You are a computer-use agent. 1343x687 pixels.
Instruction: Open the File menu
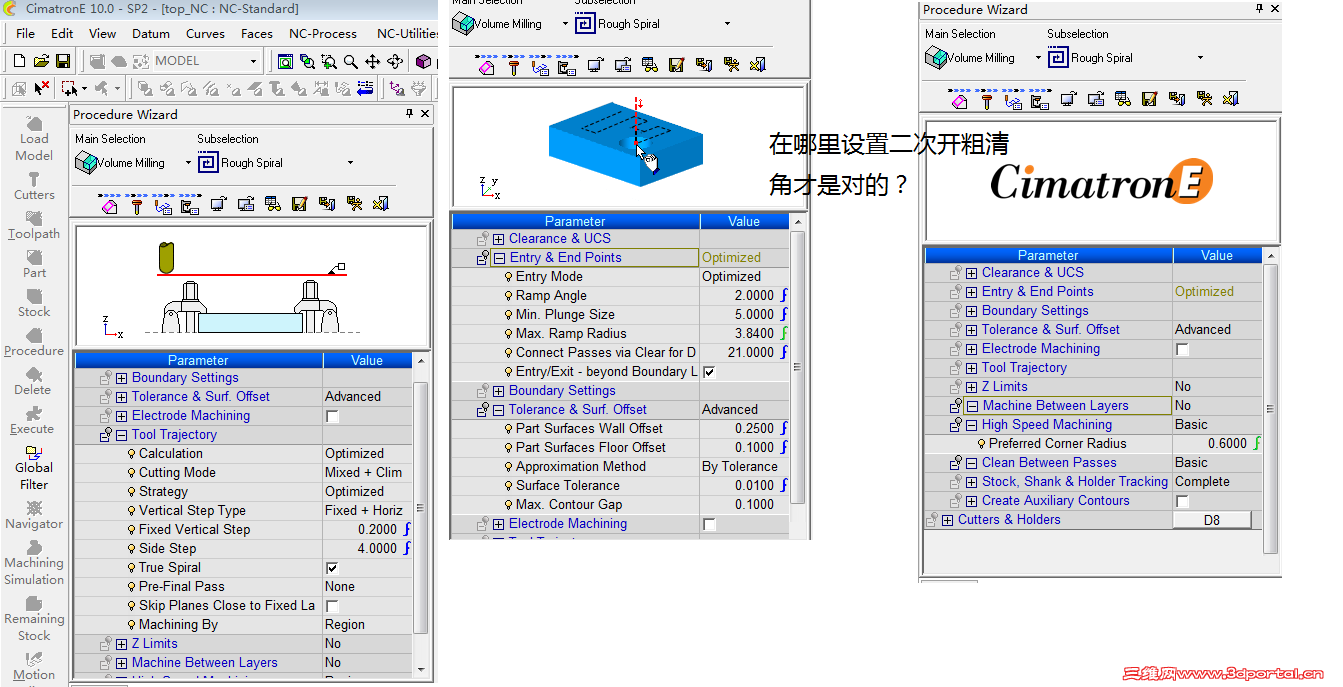[x=26, y=33]
